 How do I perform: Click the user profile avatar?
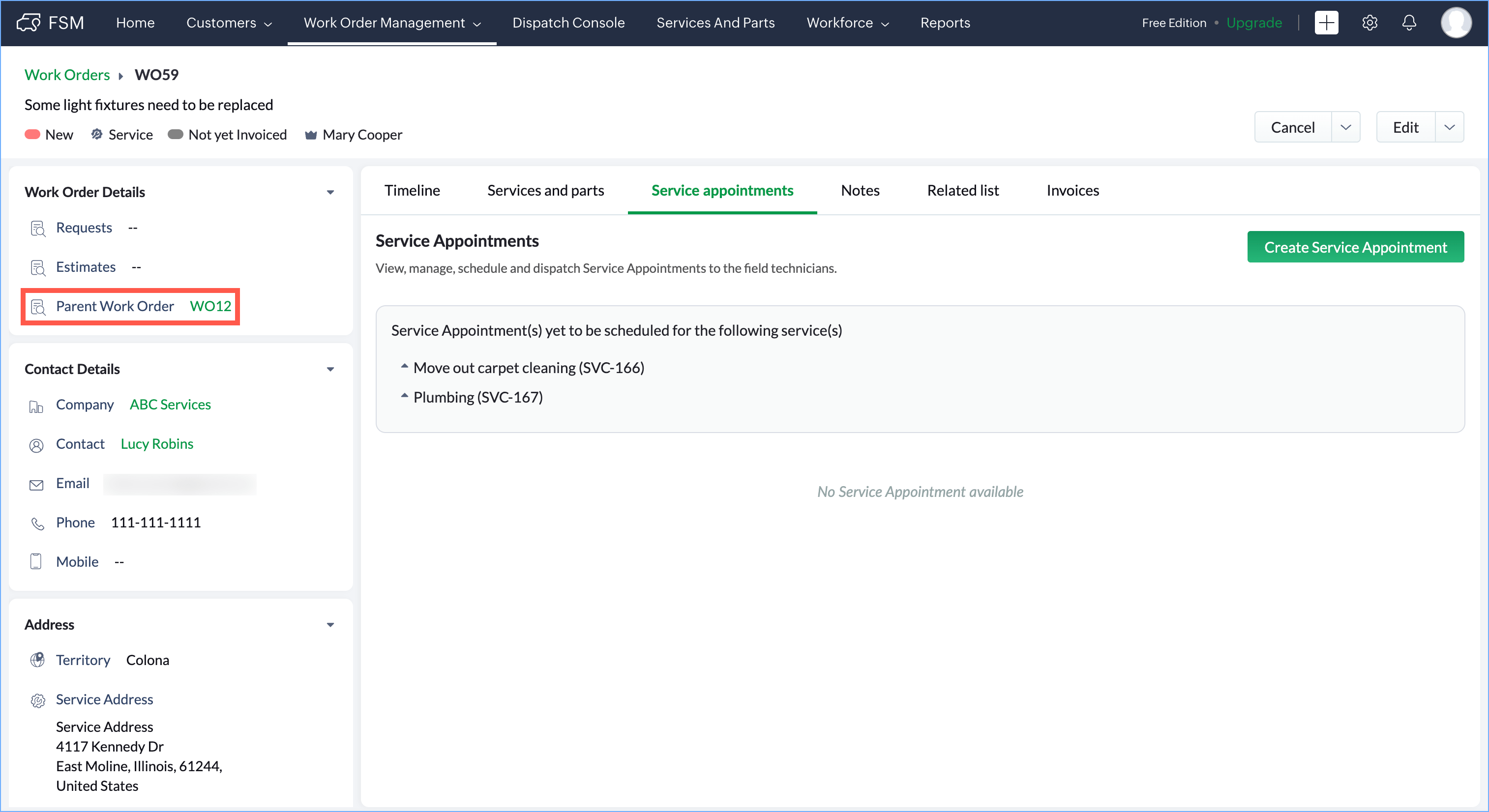(x=1456, y=23)
